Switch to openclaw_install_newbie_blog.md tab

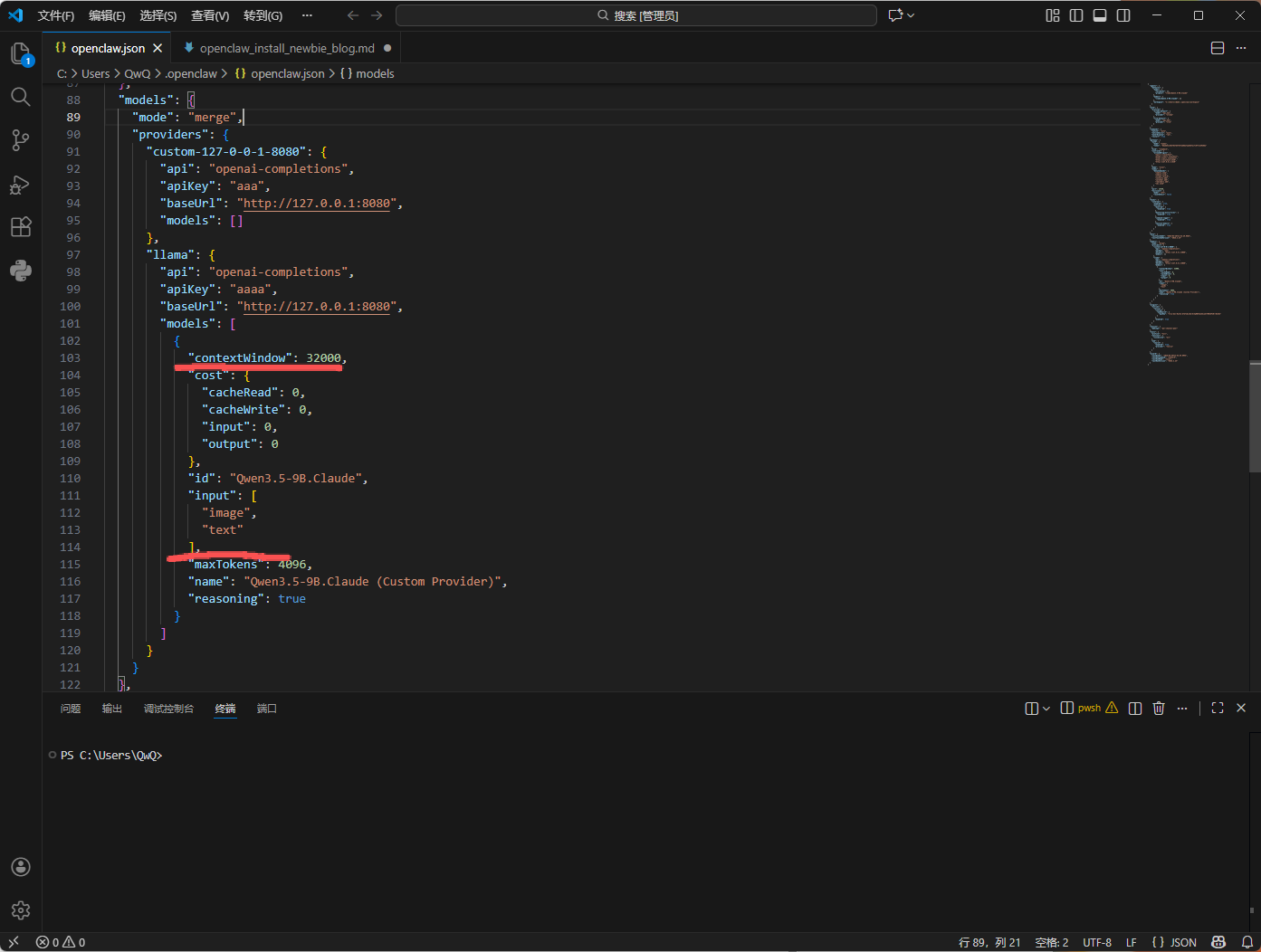coord(286,48)
